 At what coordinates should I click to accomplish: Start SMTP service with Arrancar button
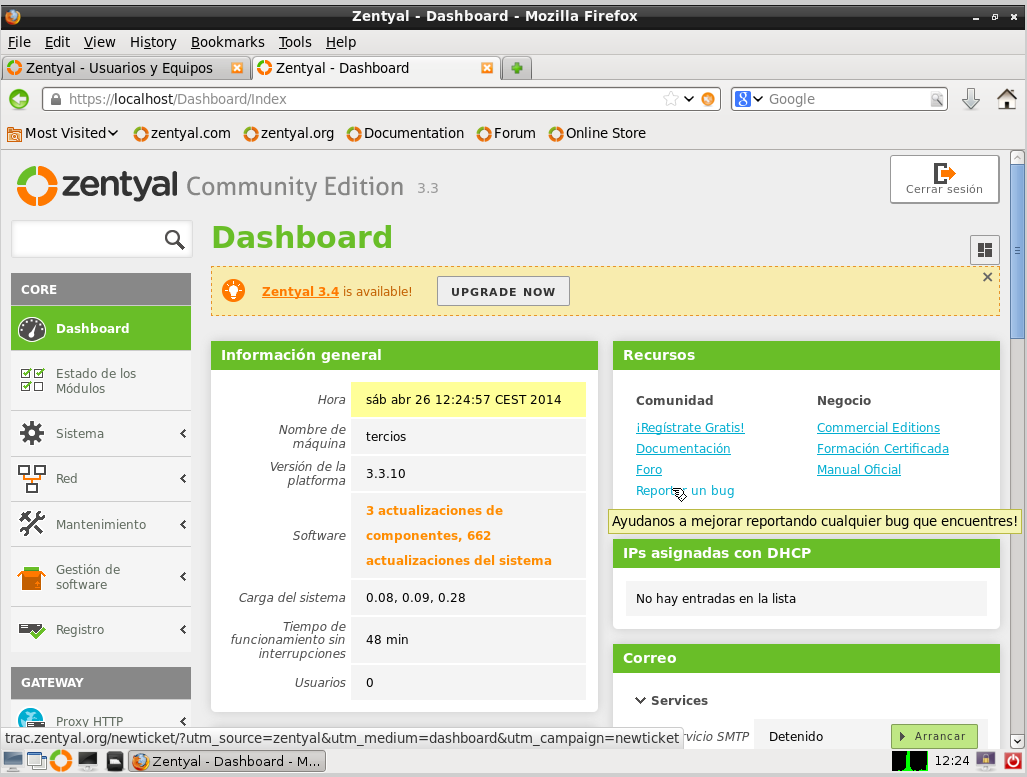pyautogui.click(x=934, y=736)
